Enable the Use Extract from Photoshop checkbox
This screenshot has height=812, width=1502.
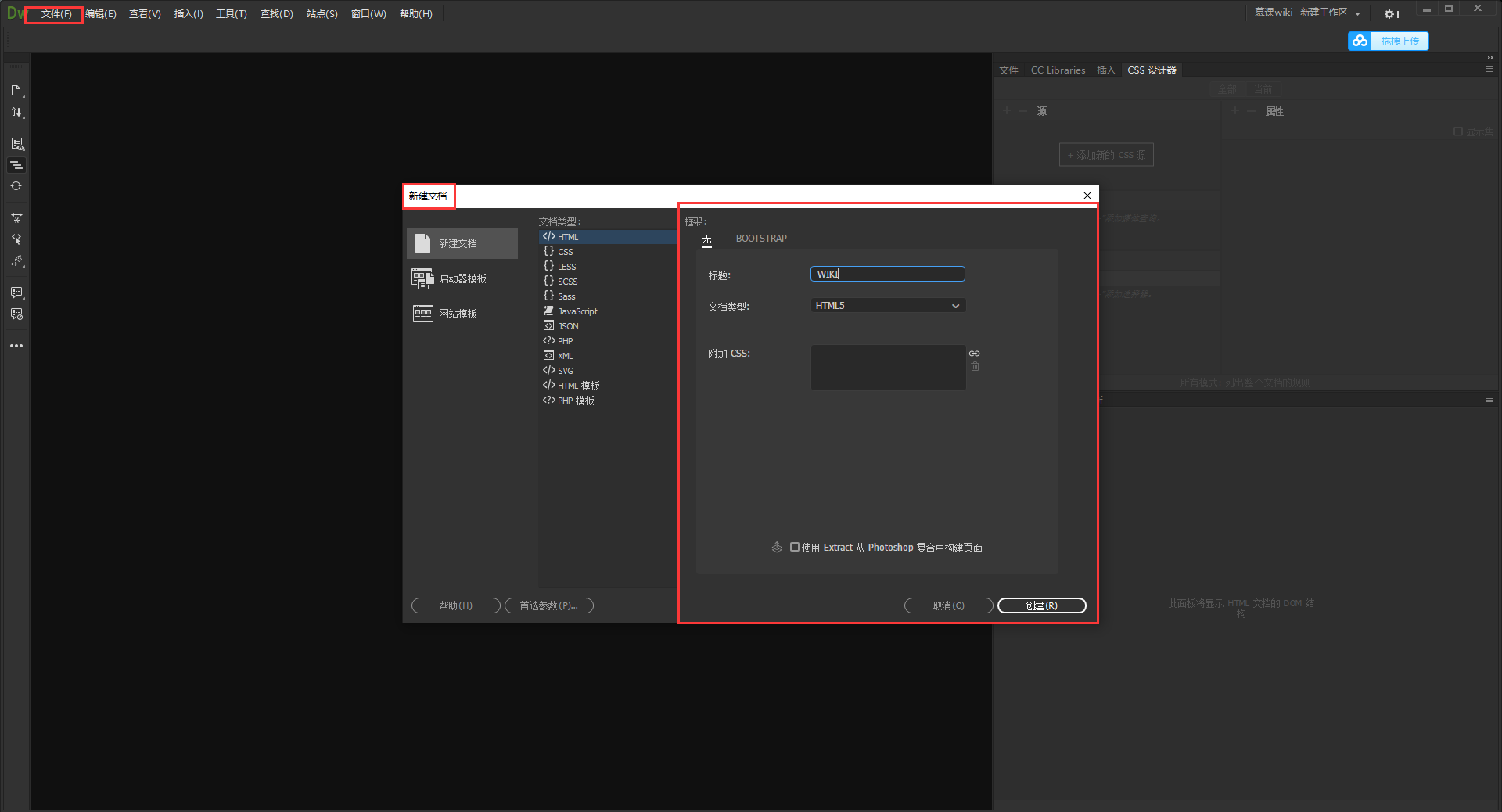[795, 548]
